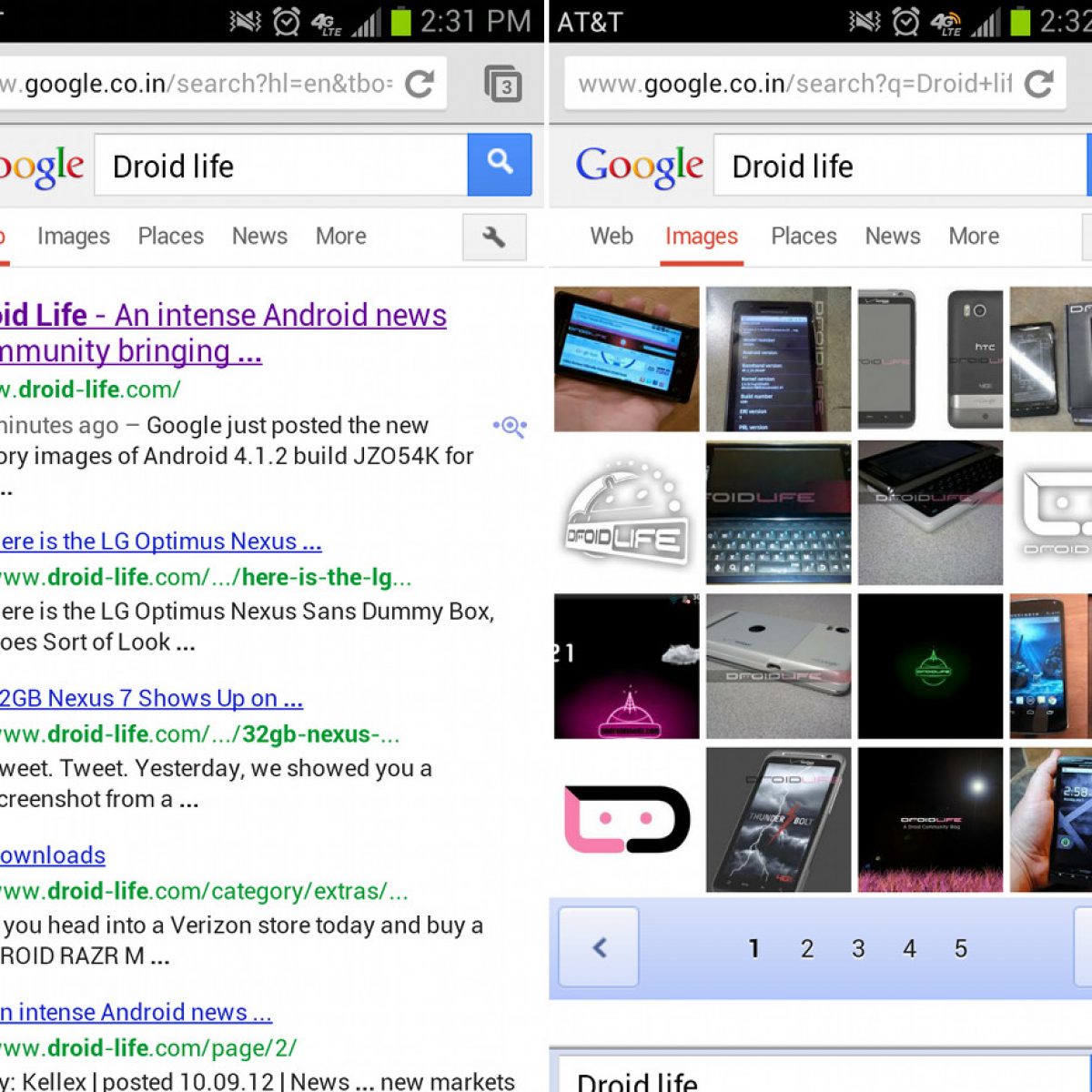Open the browser tabs counter icon
This screenshot has height=1092, width=1092.
point(502,84)
